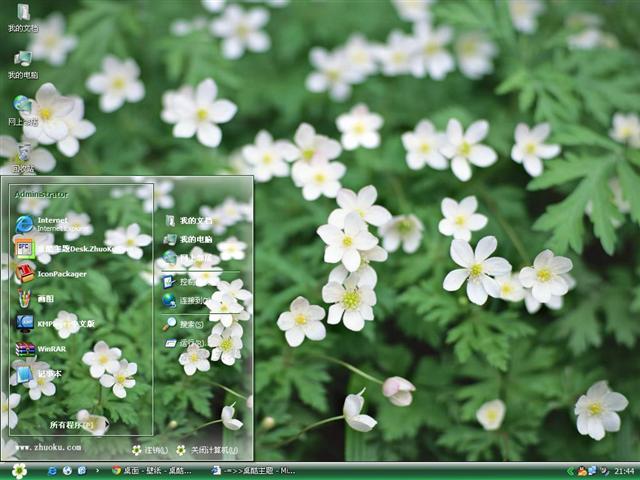
Task: Open network places in Start menu right column
Action: 186,258
